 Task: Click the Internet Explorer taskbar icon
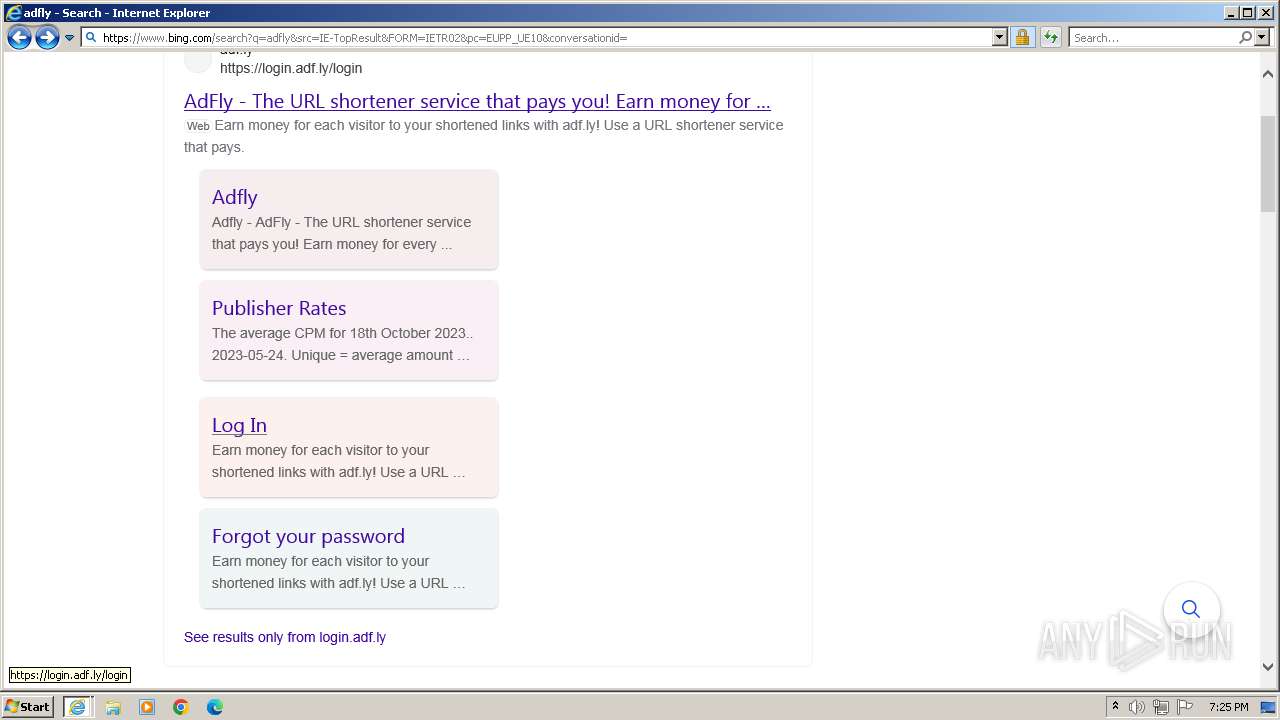click(x=77, y=707)
